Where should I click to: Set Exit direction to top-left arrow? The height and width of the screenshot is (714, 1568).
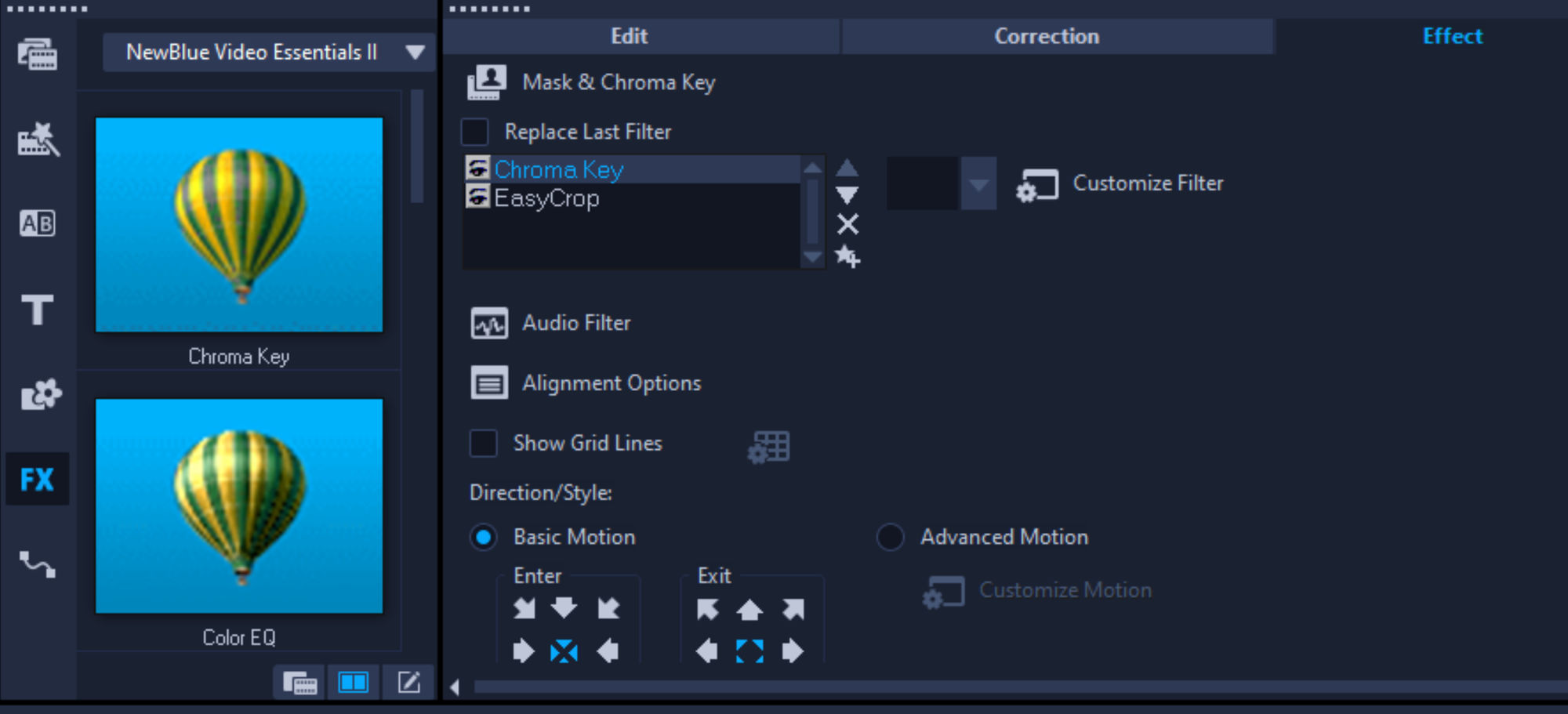coord(707,609)
